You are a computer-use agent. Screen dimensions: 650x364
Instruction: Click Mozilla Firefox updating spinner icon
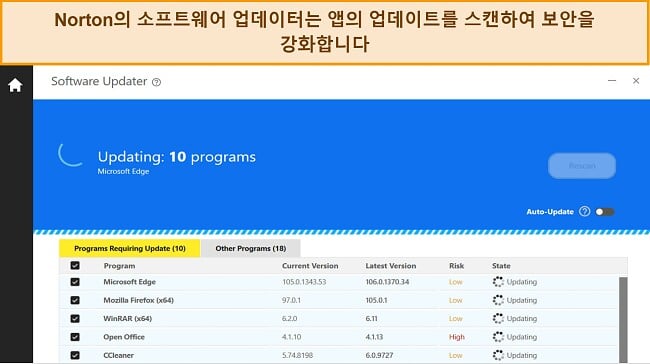tap(498, 300)
